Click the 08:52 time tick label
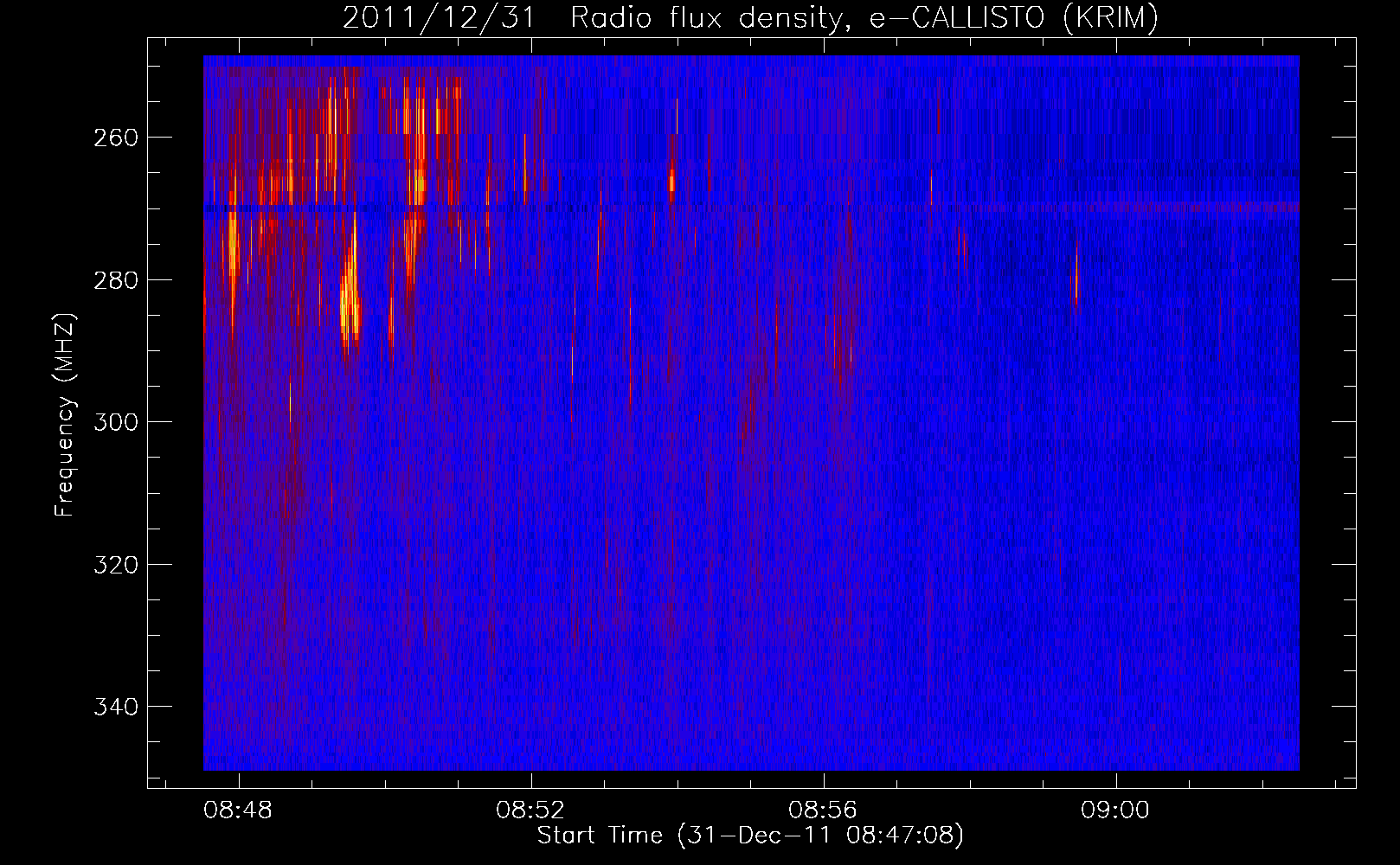1400x865 pixels. [530, 810]
